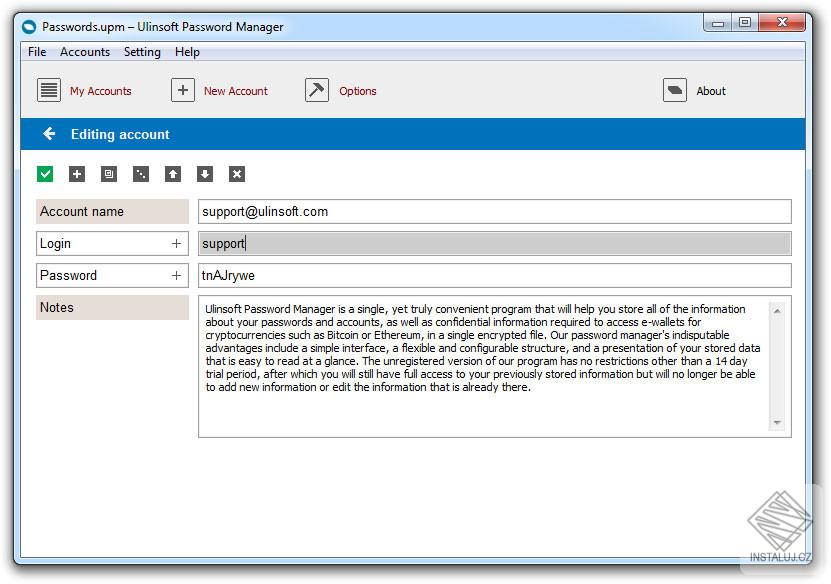The width and height of the screenshot is (831, 584).
Task: Open the Accounts menu
Action: coord(85,52)
